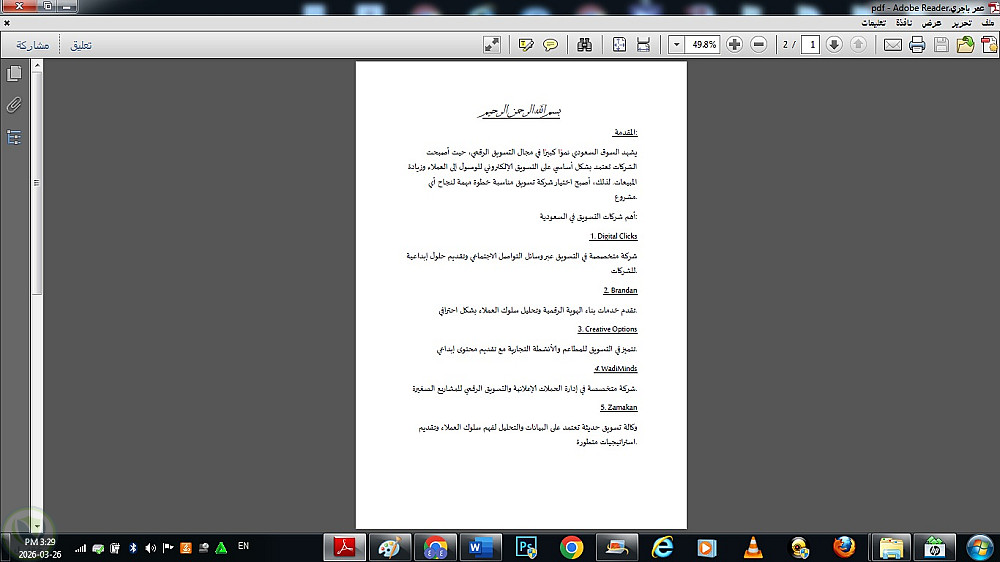Open the Chrome profile icon with two badges
The image size is (1000, 562).
435,547
